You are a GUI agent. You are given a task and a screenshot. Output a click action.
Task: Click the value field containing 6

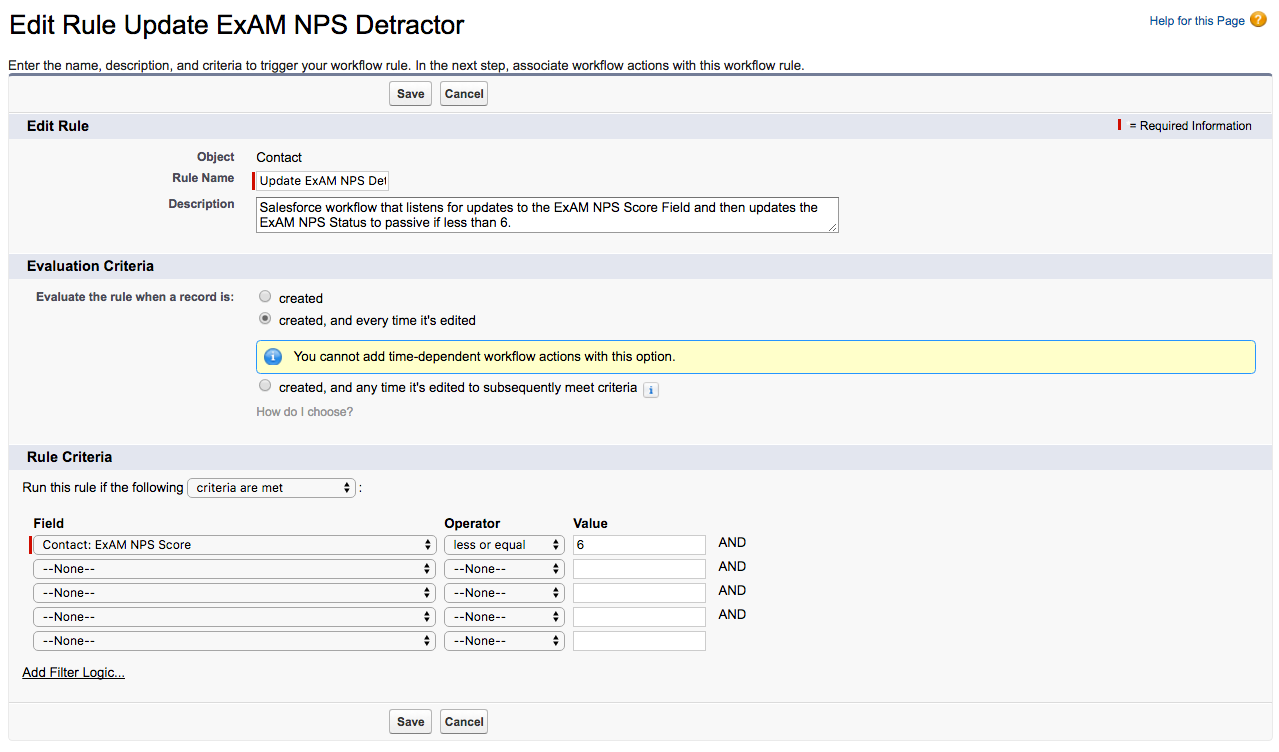pyautogui.click(x=639, y=545)
